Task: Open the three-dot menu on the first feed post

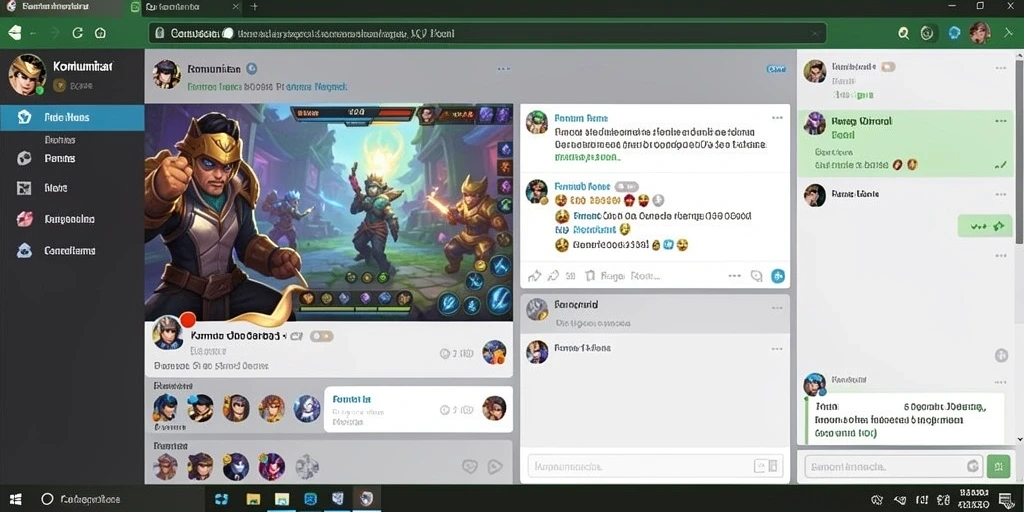Action: (x=776, y=118)
